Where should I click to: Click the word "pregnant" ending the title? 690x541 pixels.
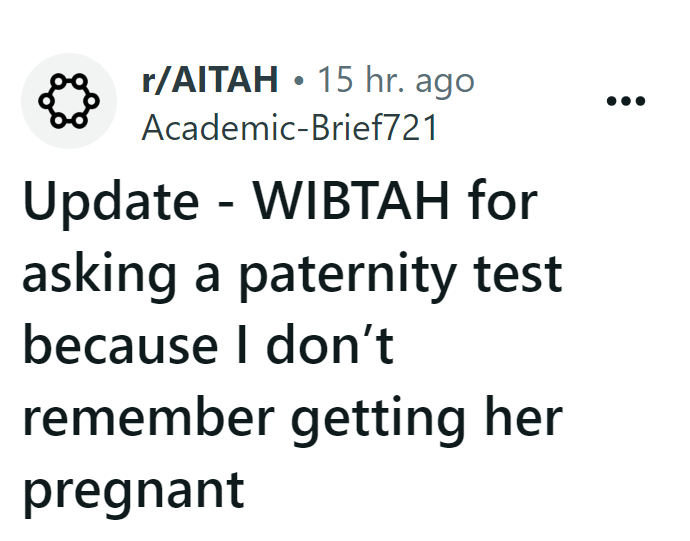(133, 489)
